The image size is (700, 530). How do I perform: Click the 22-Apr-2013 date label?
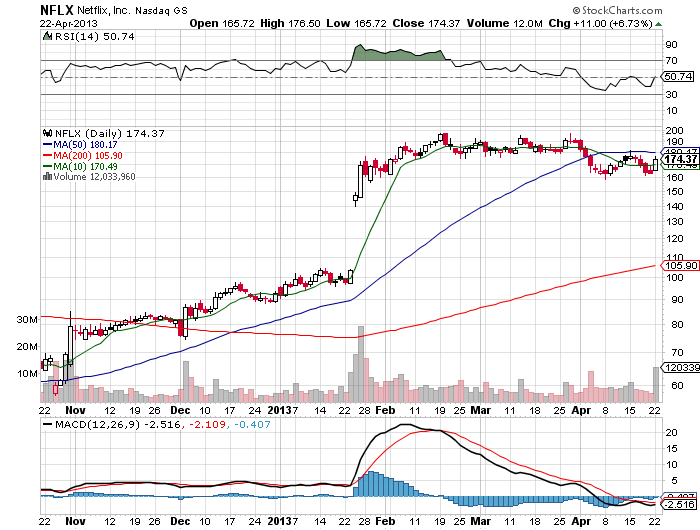(x=69, y=24)
